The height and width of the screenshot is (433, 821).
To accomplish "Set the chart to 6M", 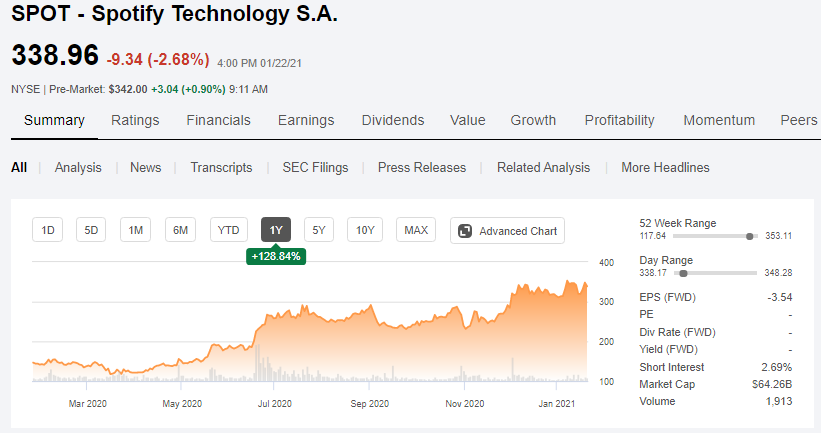I will (x=181, y=230).
